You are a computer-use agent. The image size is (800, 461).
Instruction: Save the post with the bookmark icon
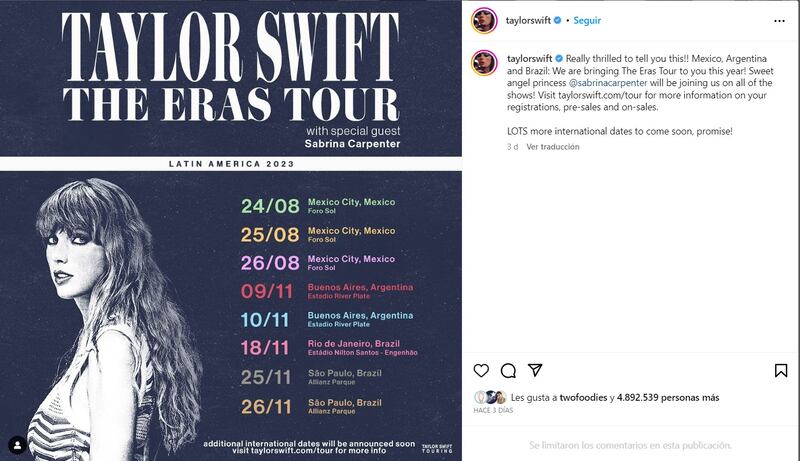click(781, 370)
